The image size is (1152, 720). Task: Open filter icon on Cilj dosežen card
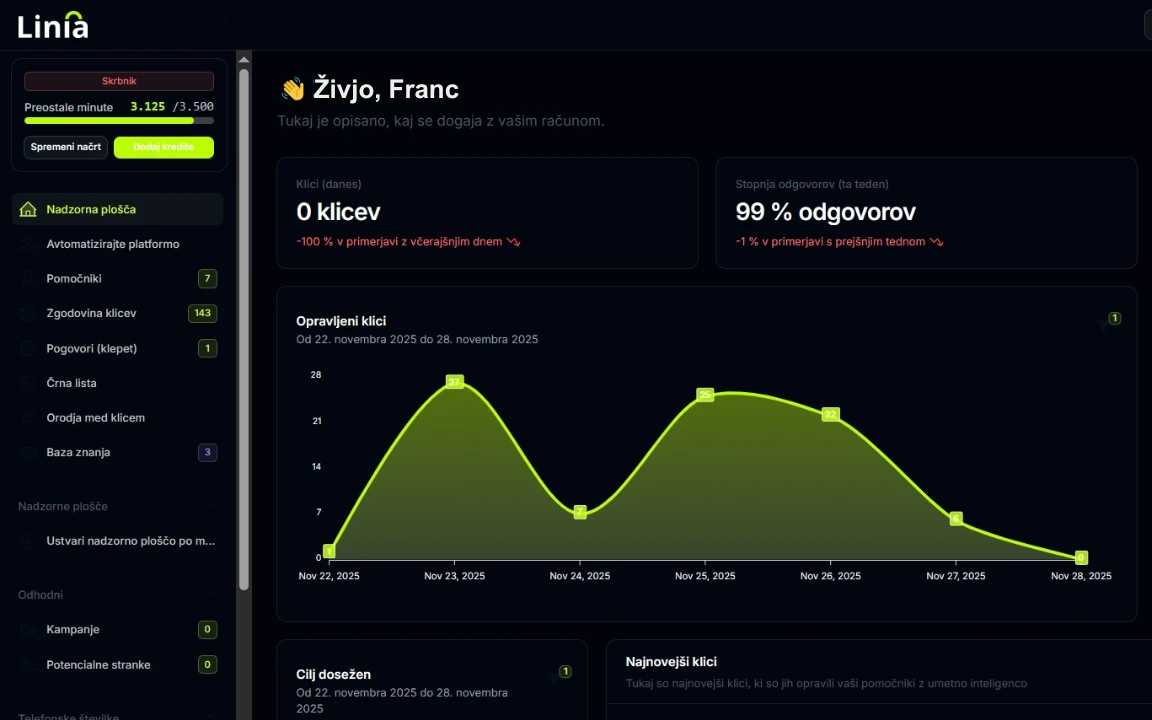click(x=554, y=678)
